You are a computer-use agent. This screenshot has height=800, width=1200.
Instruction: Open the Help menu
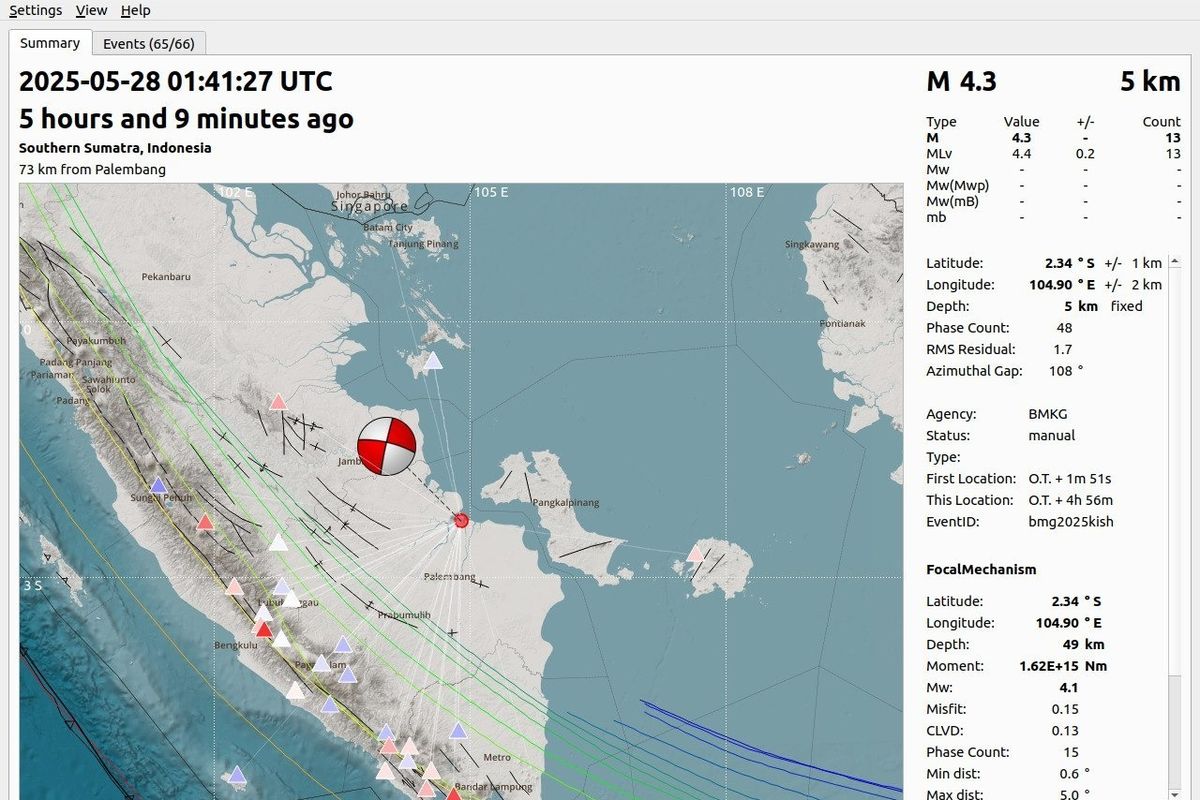[135, 10]
